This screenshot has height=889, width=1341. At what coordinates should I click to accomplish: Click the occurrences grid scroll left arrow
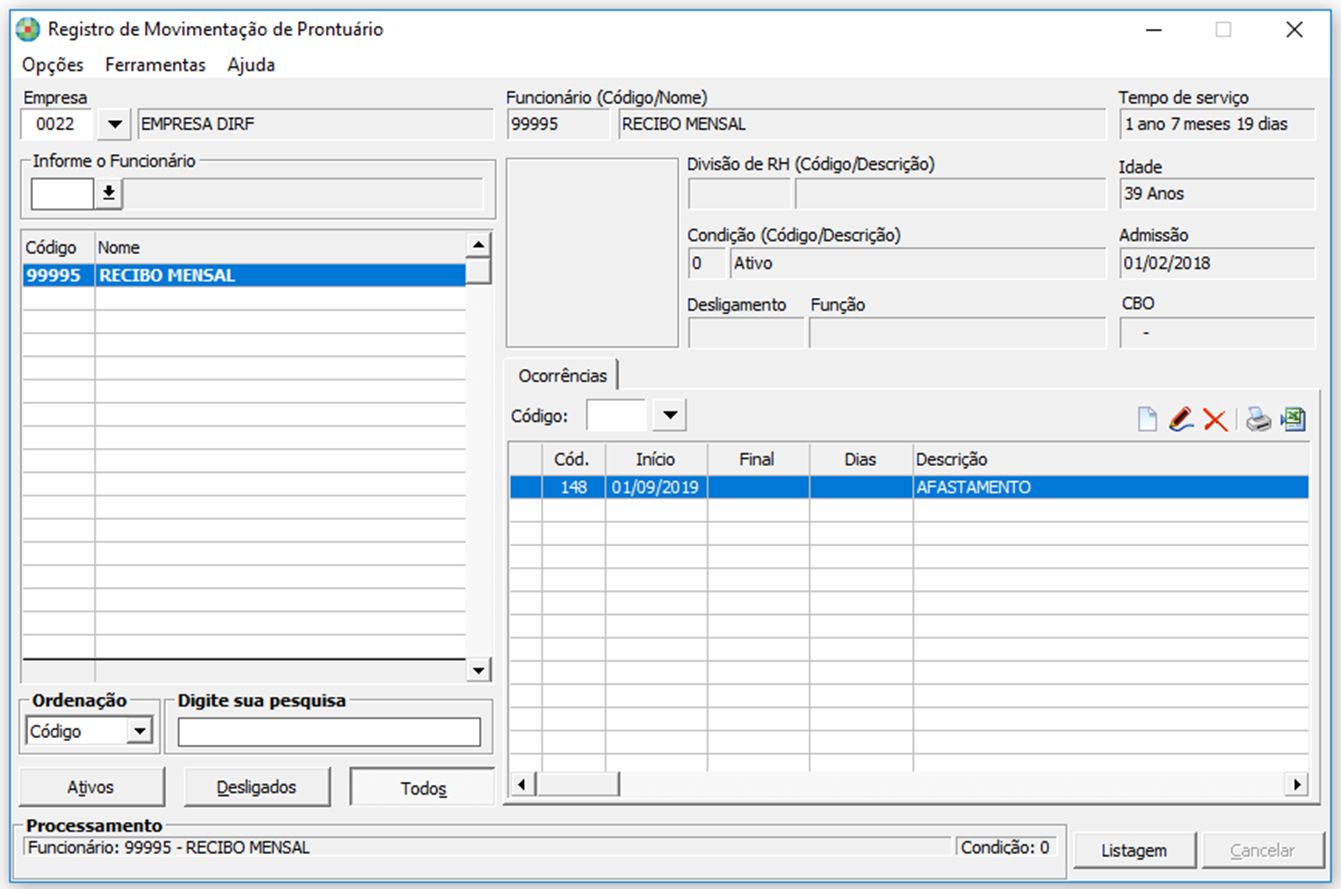(520, 784)
